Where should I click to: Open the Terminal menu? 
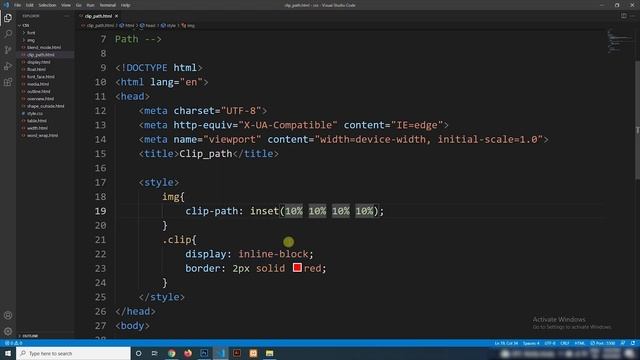pos(108,5)
